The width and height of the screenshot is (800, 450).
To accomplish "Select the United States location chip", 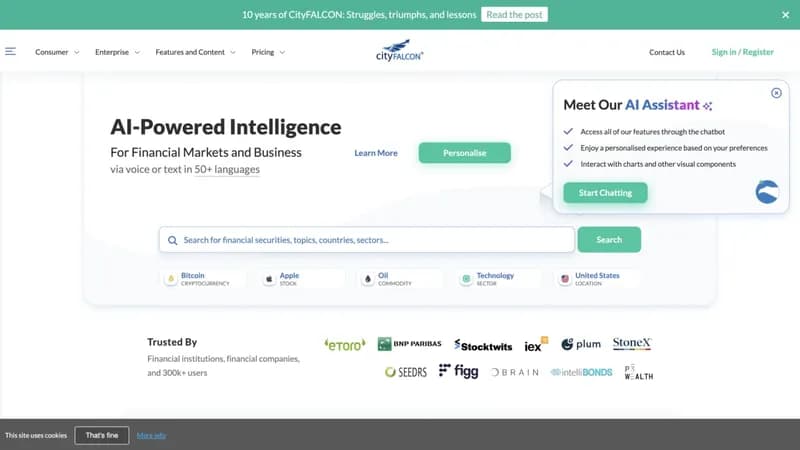I will pos(596,279).
